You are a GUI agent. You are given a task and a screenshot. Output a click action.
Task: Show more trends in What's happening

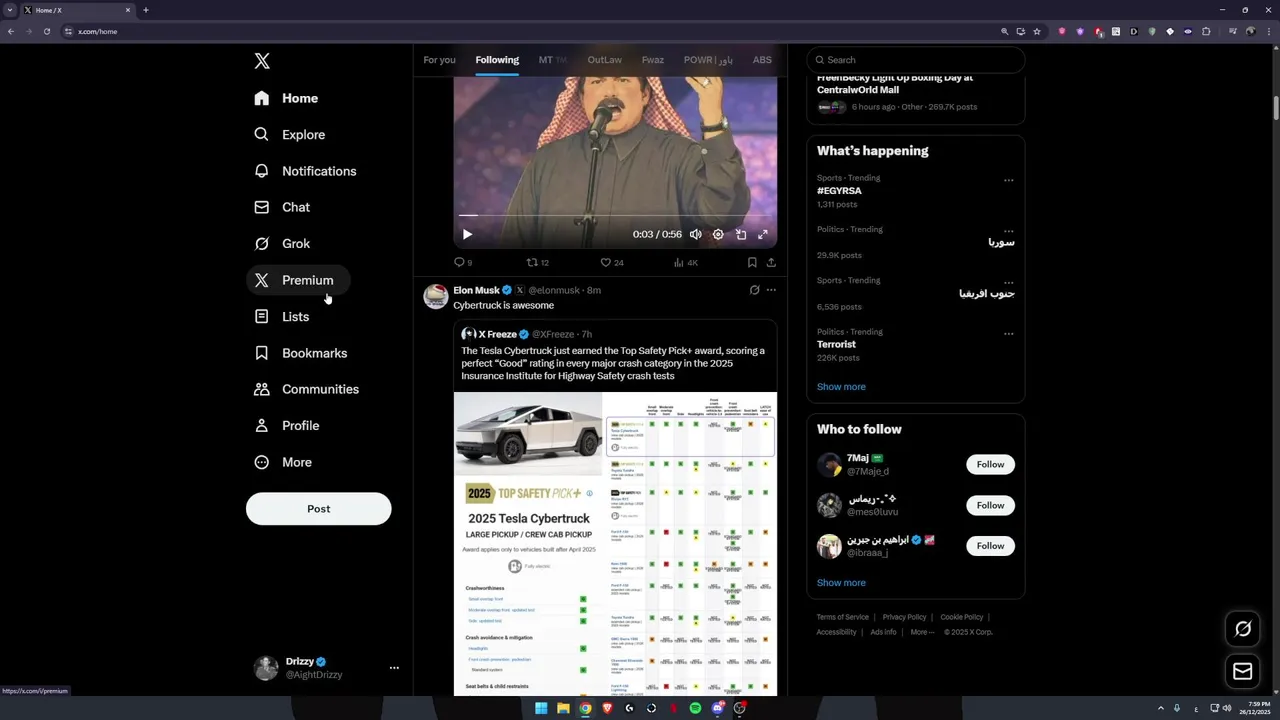point(841,387)
